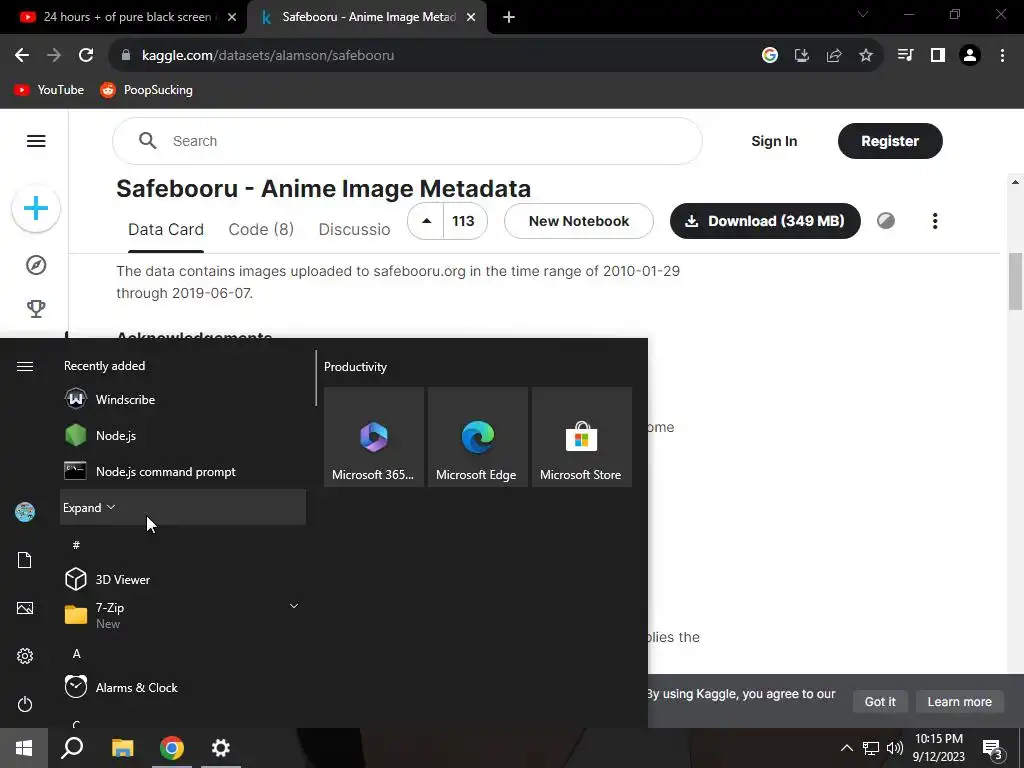The height and width of the screenshot is (768, 1024).
Task: Click the blue plus Create button
Action: 36,209
